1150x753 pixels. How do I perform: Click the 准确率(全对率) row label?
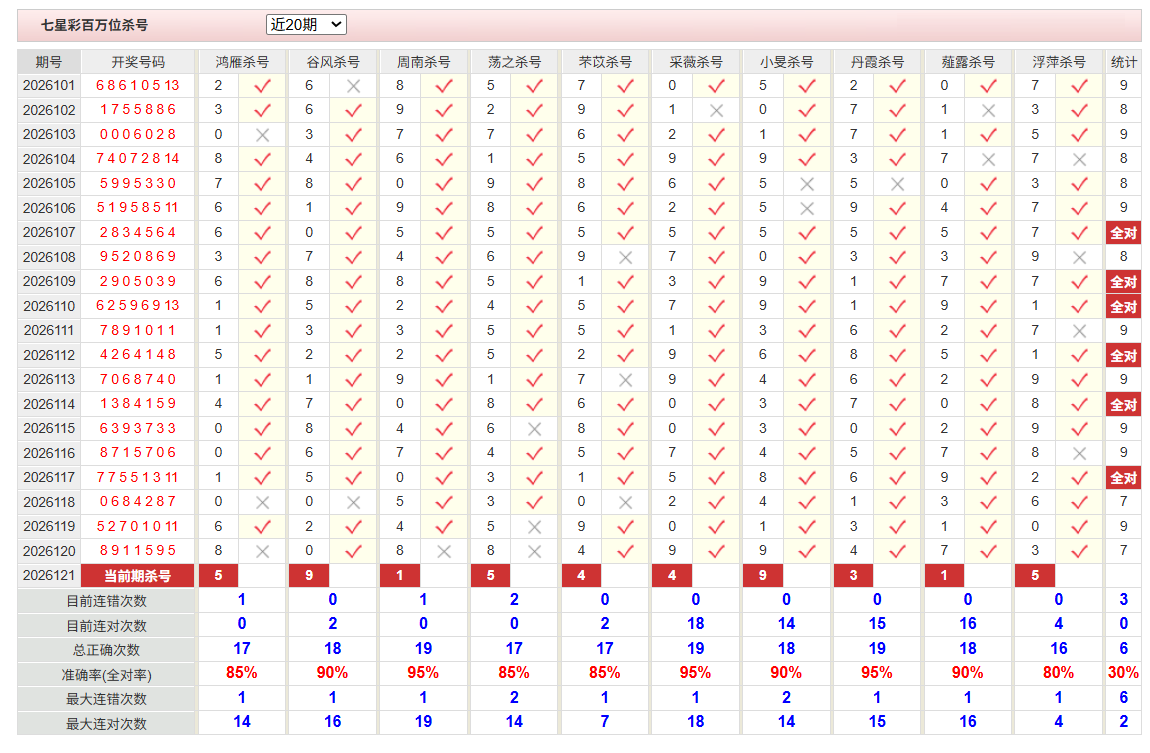106,675
